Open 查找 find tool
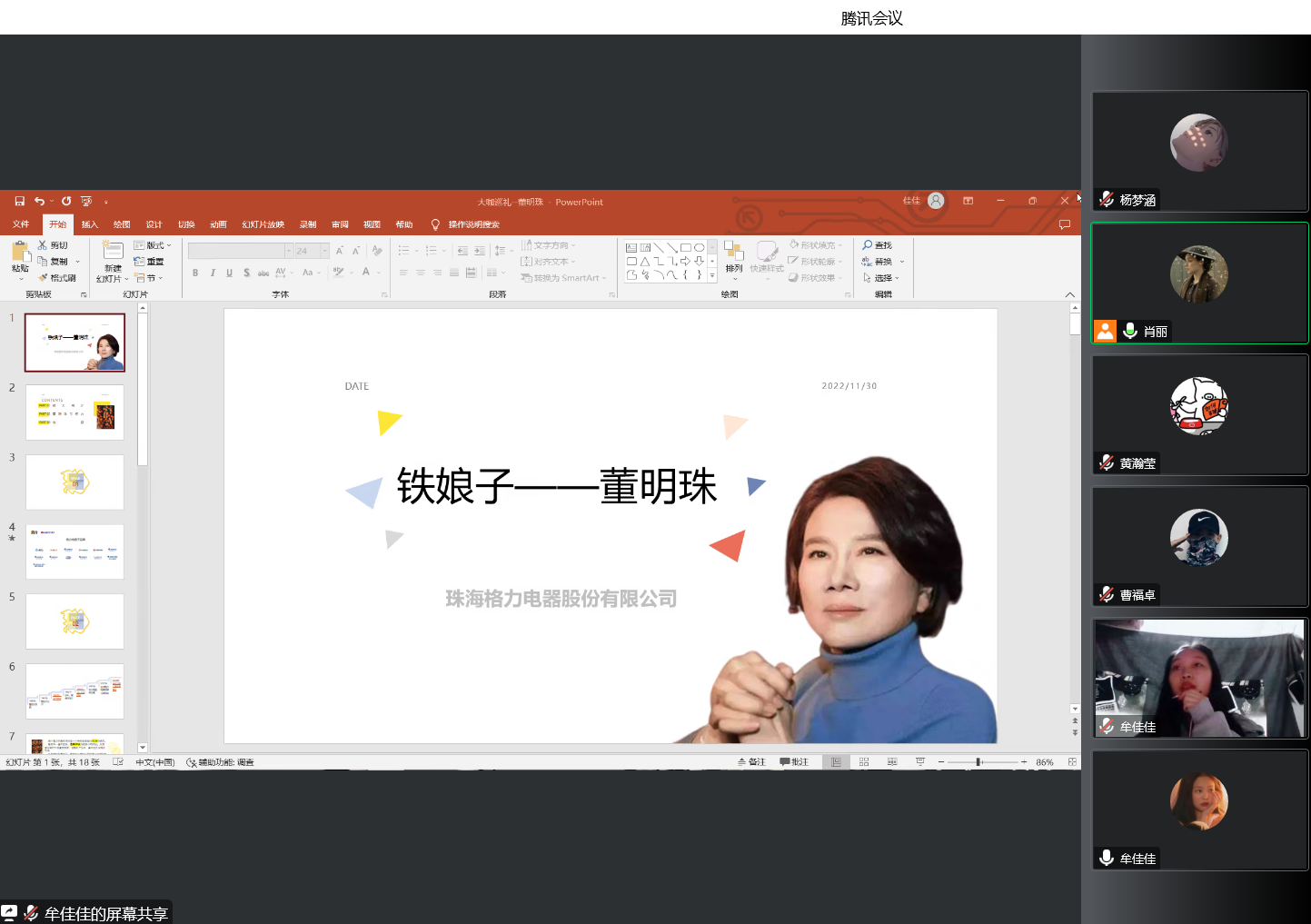 coord(878,245)
